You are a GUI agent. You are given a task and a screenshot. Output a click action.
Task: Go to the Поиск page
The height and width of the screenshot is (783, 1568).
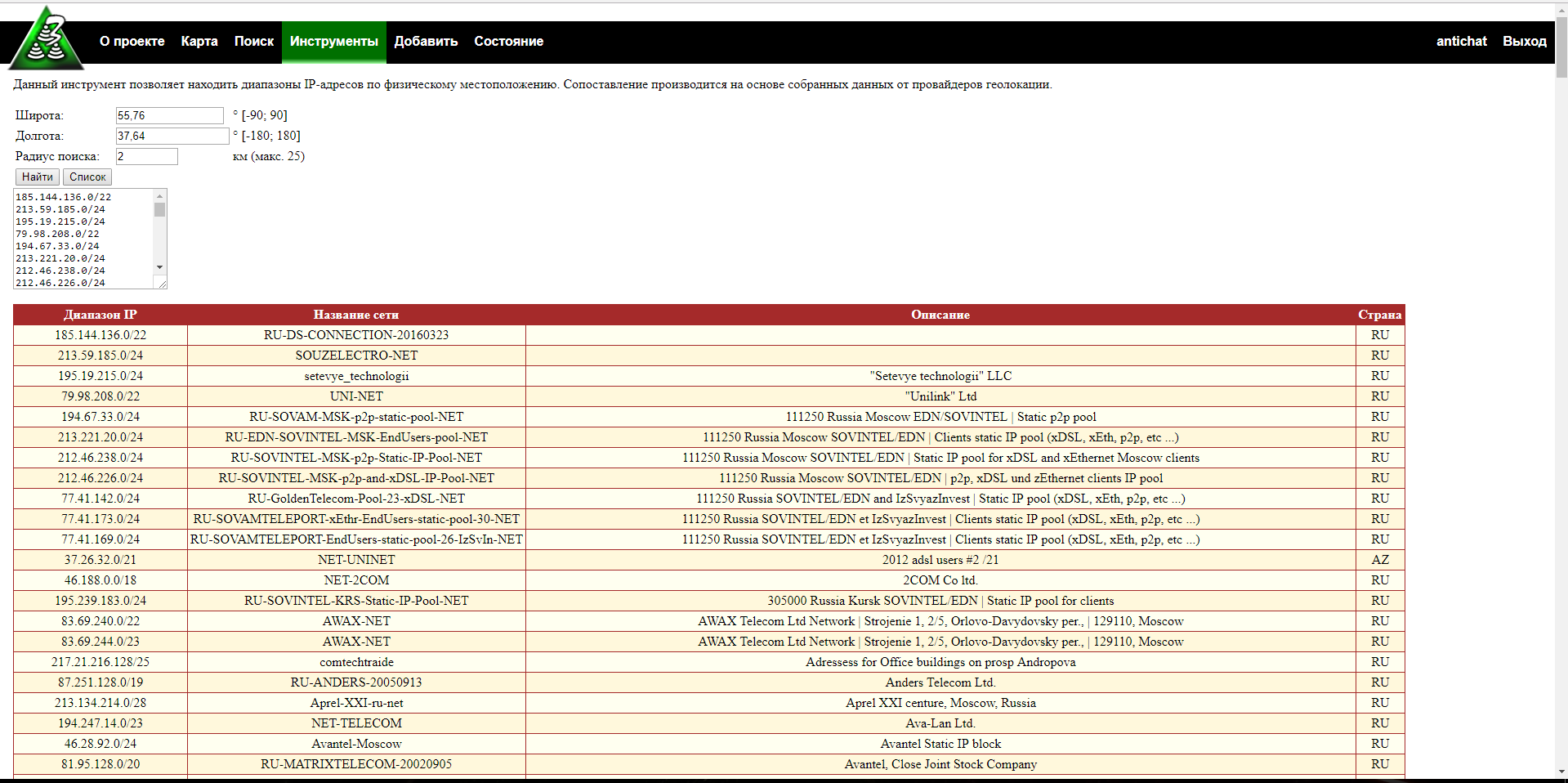pos(254,42)
